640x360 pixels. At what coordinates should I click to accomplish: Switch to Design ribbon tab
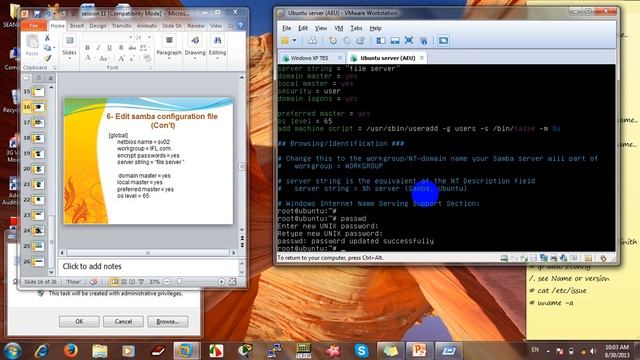98,26
